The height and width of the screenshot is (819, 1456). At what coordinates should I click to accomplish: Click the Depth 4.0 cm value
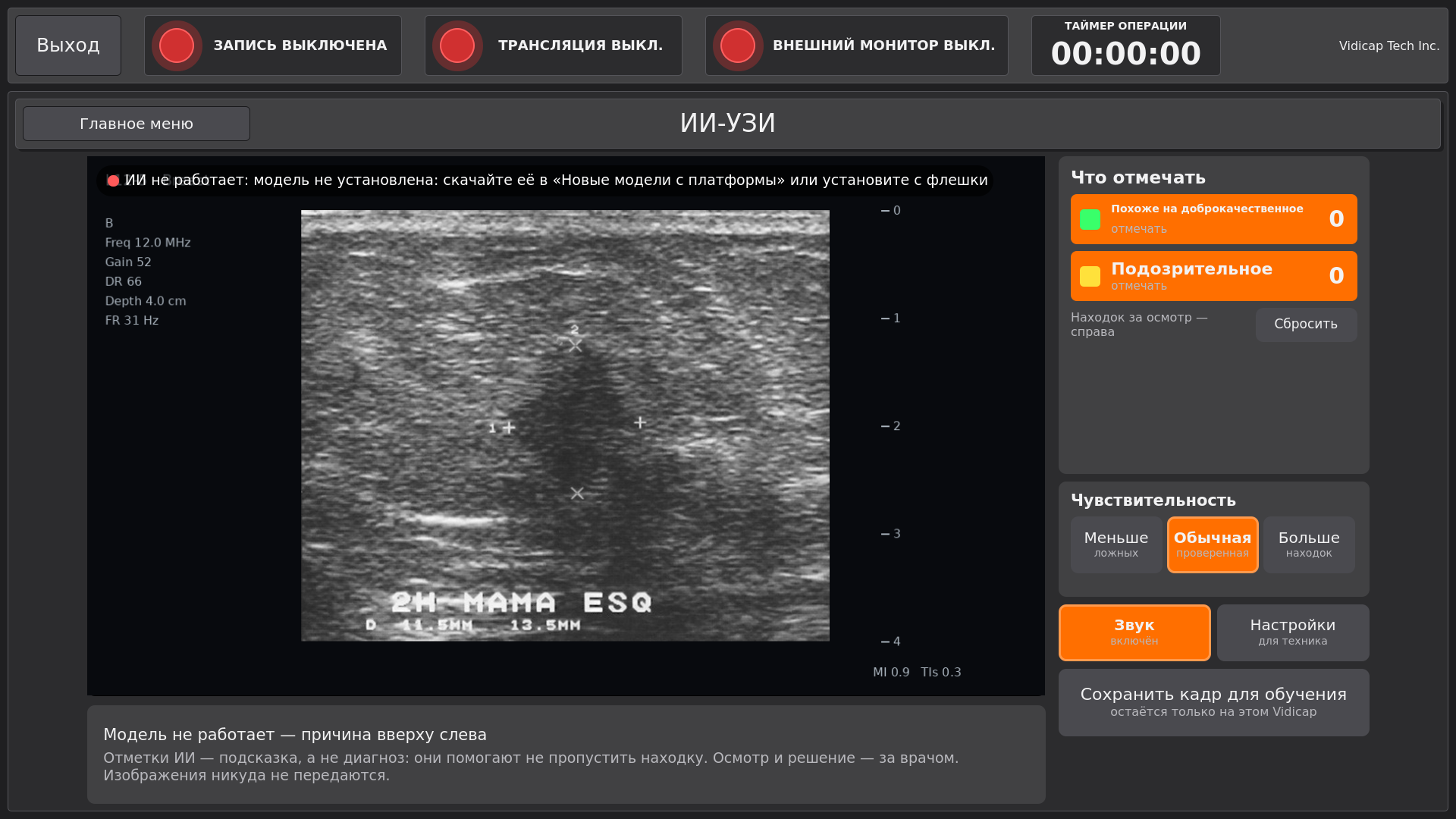click(x=146, y=301)
